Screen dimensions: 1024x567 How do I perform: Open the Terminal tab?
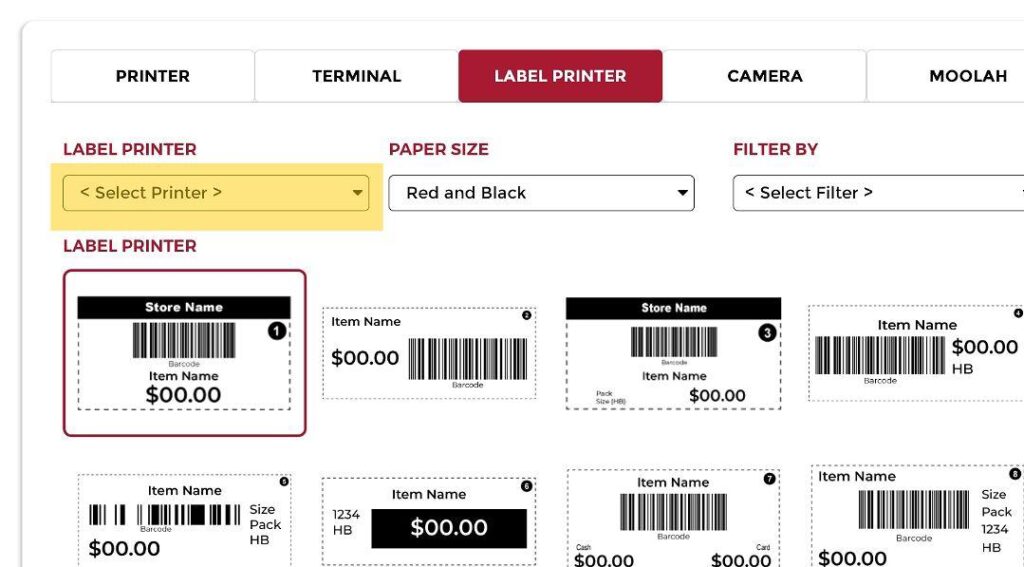(x=356, y=76)
